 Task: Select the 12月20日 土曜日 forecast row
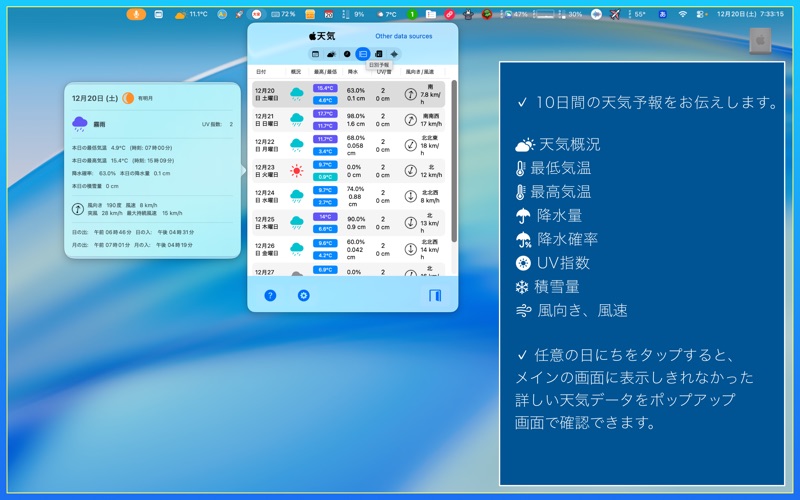[x=348, y=94]
